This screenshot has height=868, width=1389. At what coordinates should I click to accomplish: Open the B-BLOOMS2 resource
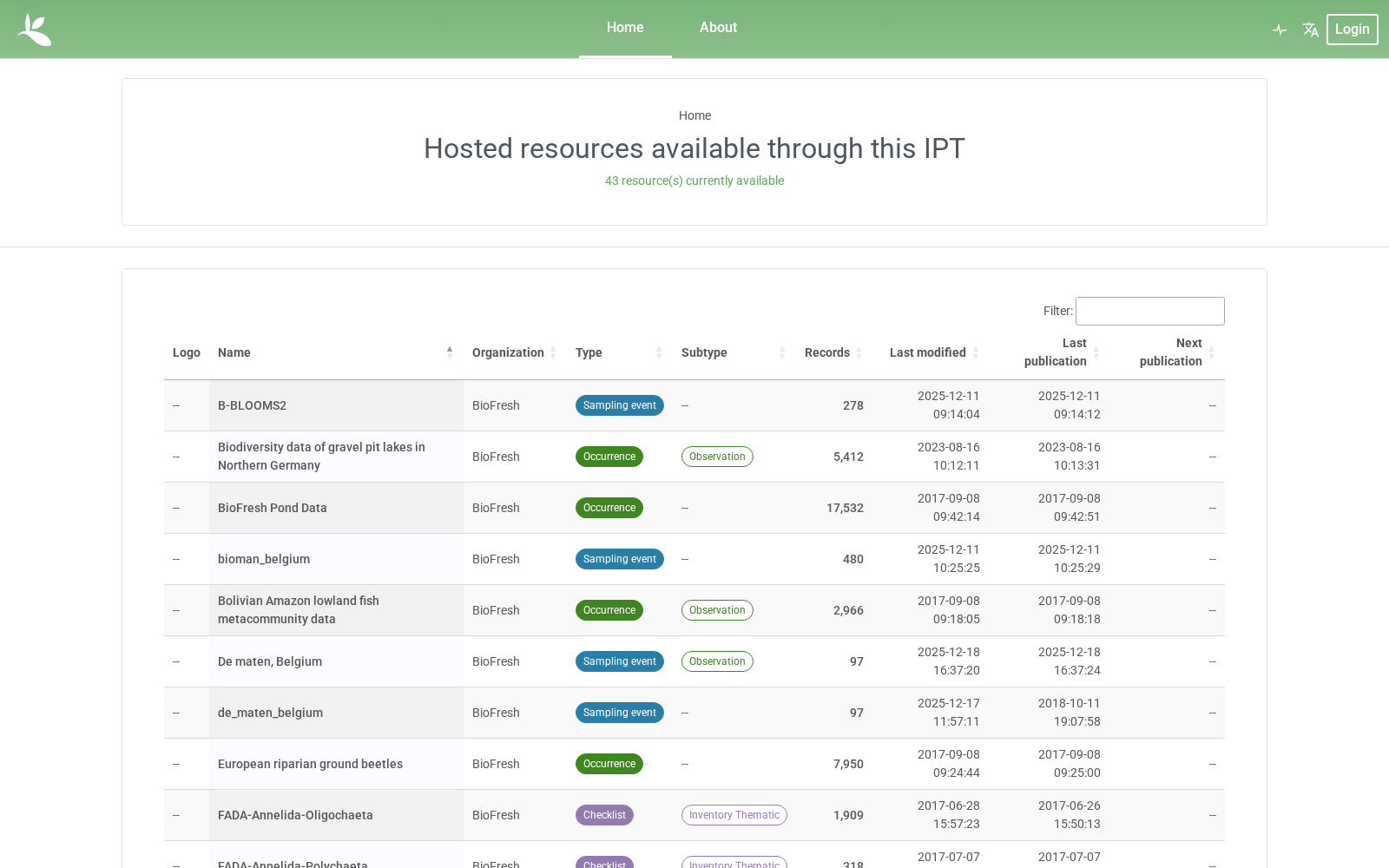pyautogui.click(x=252, y=405)
